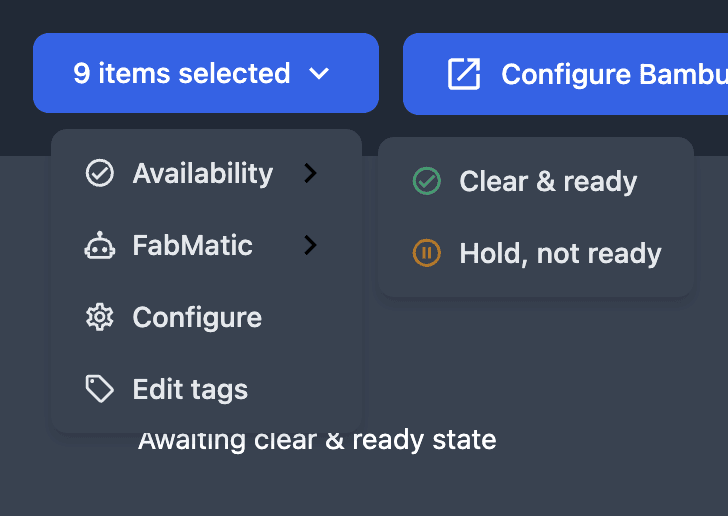Click the orange pause circle icon
The image size is (728, 516).
tap(427, 253)
